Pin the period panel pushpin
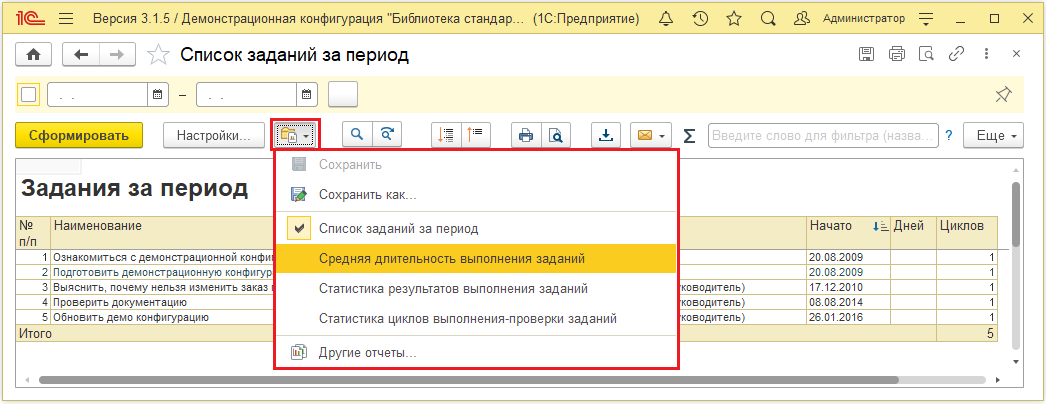The height and width of the screenshot is (404, 1046). tap(1002, 95)
